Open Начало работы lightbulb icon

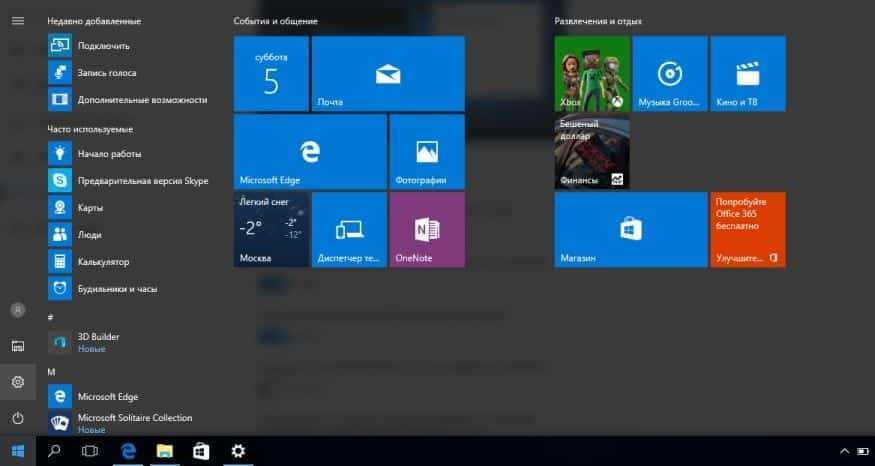(60, 153)
